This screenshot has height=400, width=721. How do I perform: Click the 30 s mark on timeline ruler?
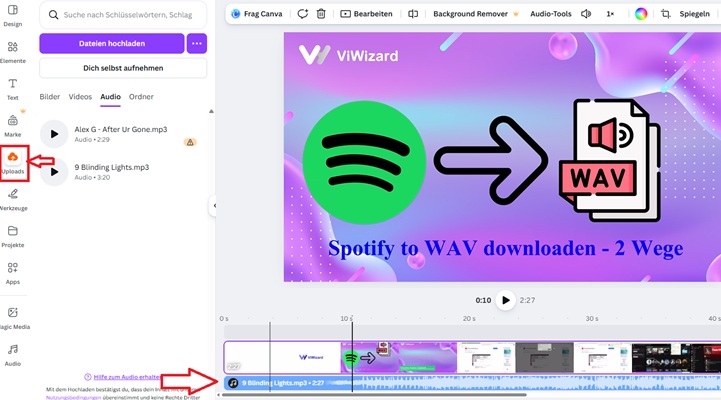tap(592, 319)
